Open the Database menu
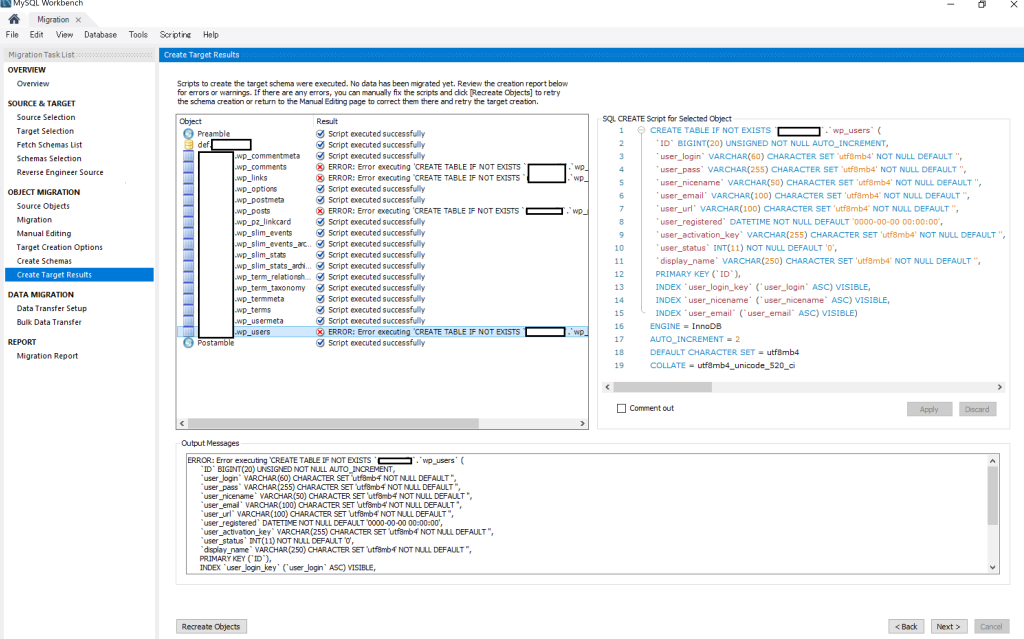 (x=101, y=35)
